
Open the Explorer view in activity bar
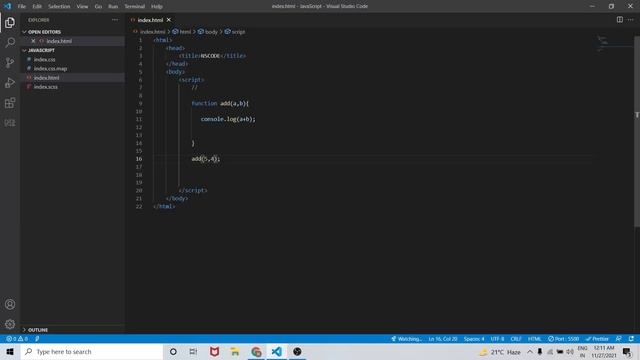10,22
